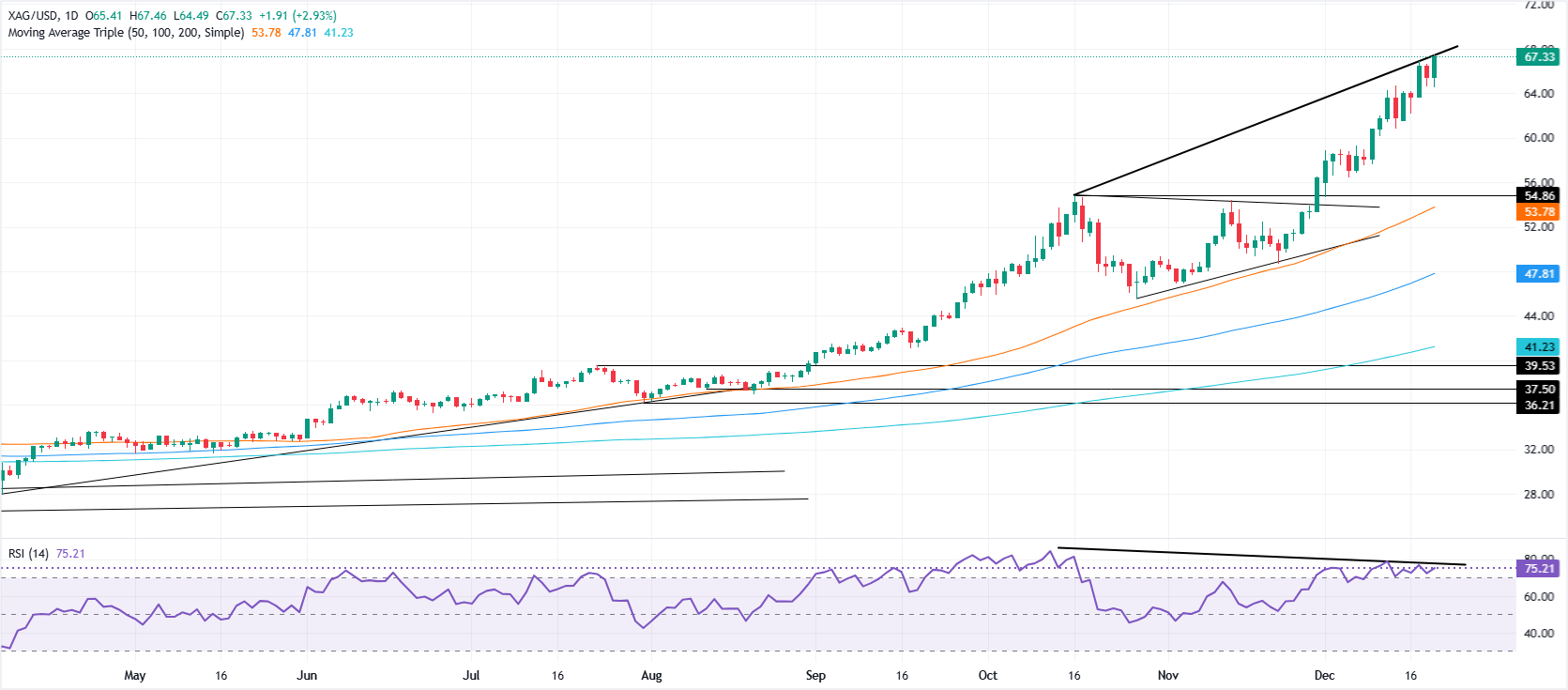Select the 54.86 horizontal line price label

(1538, 196)
